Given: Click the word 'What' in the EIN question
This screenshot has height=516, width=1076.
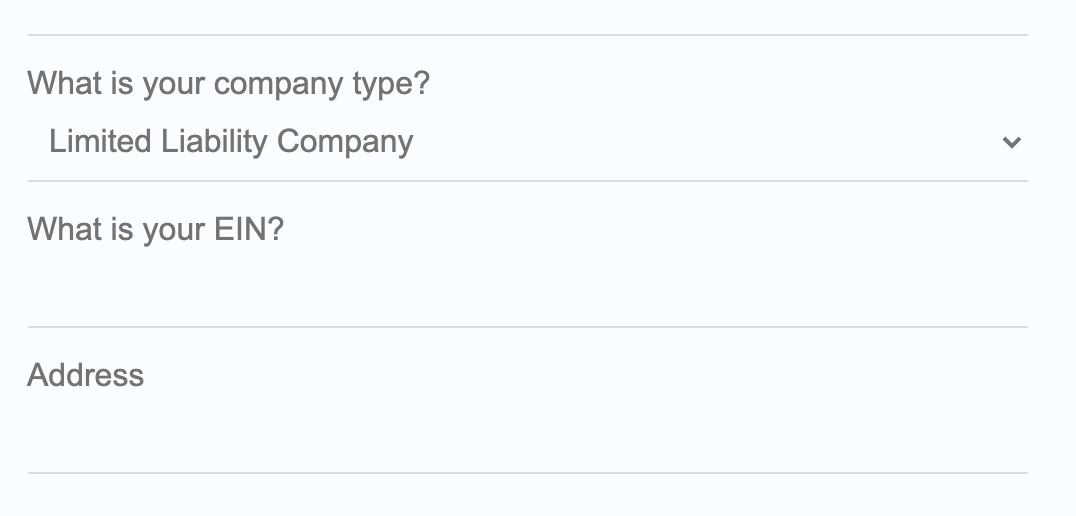Looking at the screenshot, I should click(65, 229).
